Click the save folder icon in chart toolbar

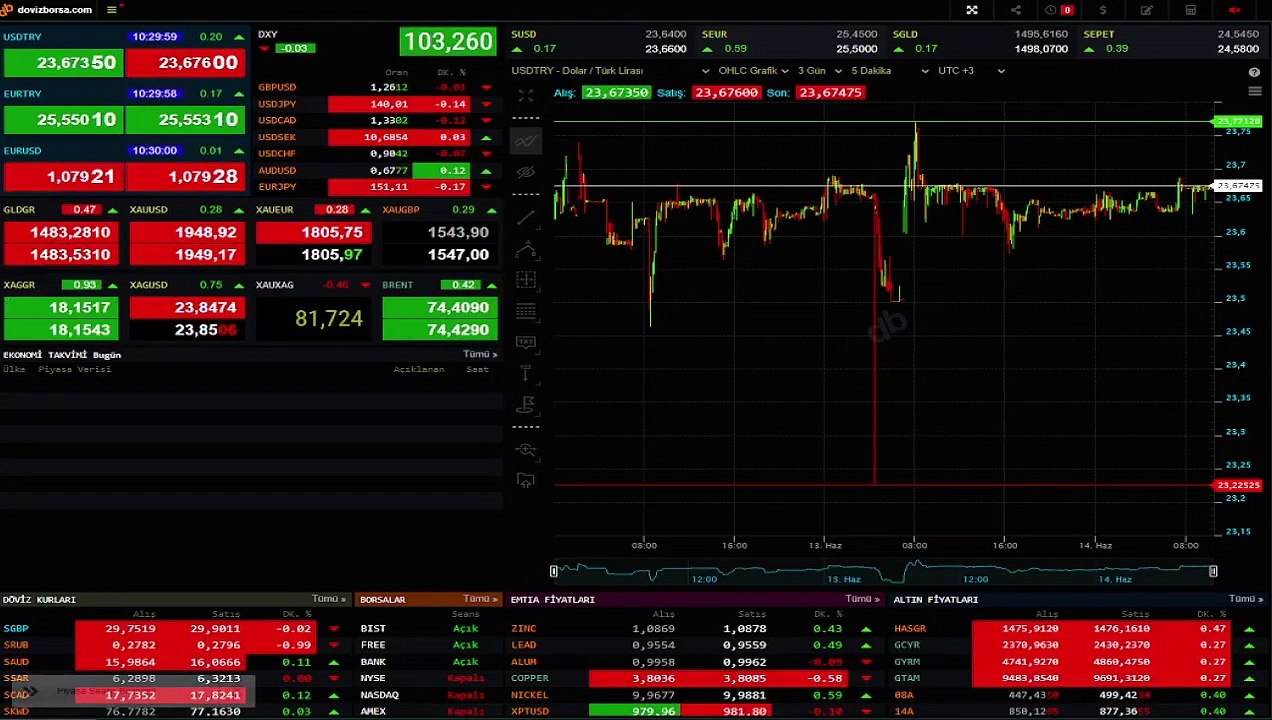point(526,481)
